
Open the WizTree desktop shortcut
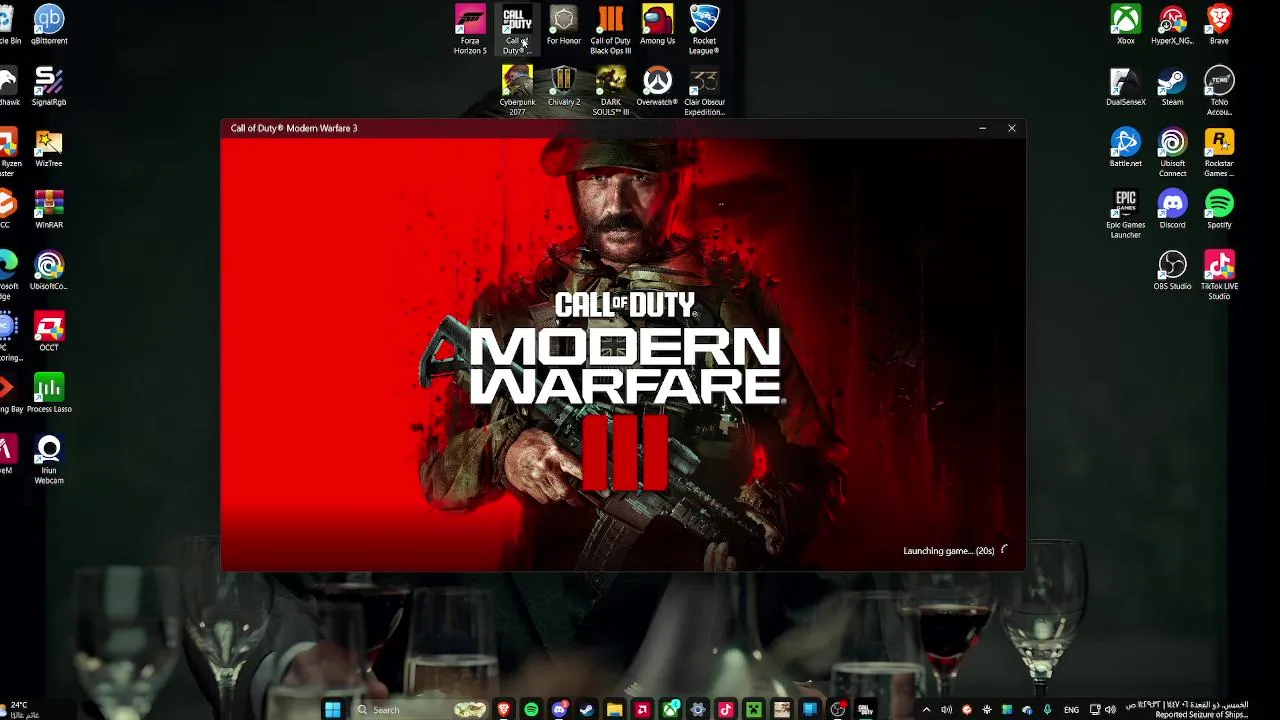click(x=49, y=148)
